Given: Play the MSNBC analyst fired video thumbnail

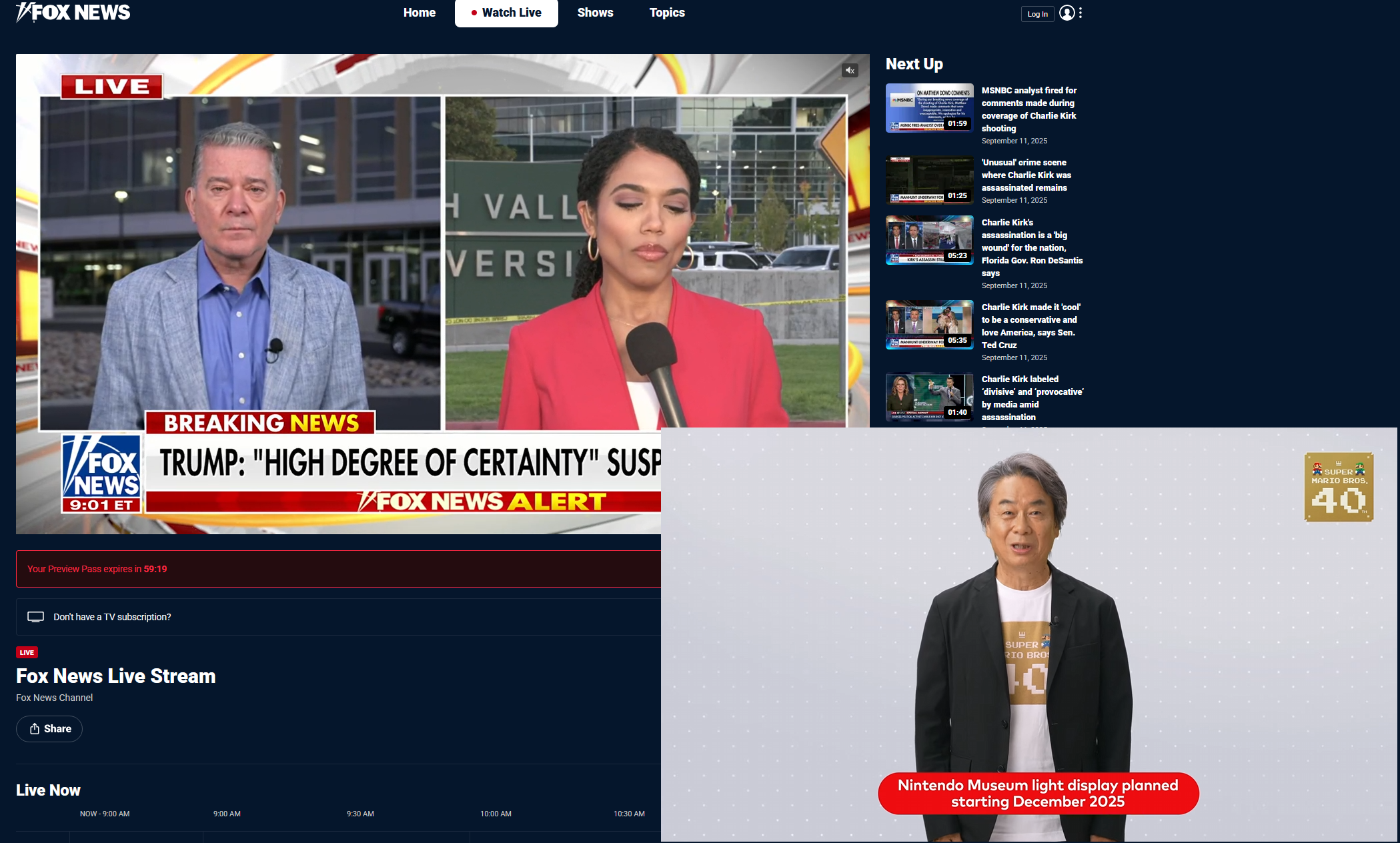Looking at the screenshot, I should (929, 108).
